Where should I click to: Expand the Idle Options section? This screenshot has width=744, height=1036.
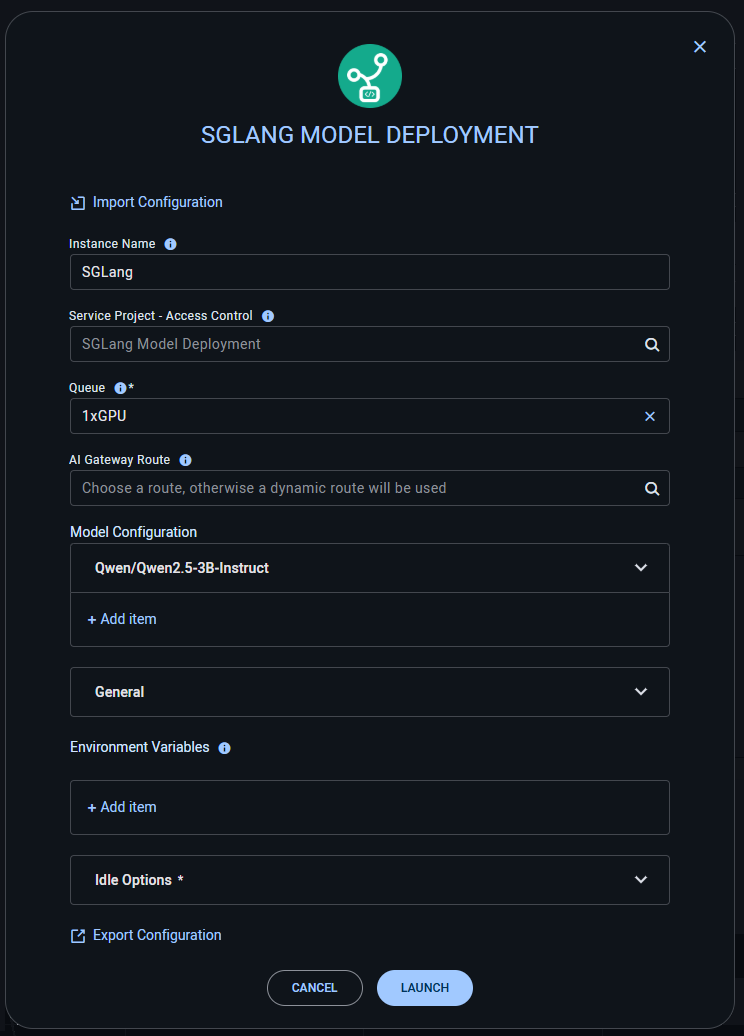click(641, 880)
